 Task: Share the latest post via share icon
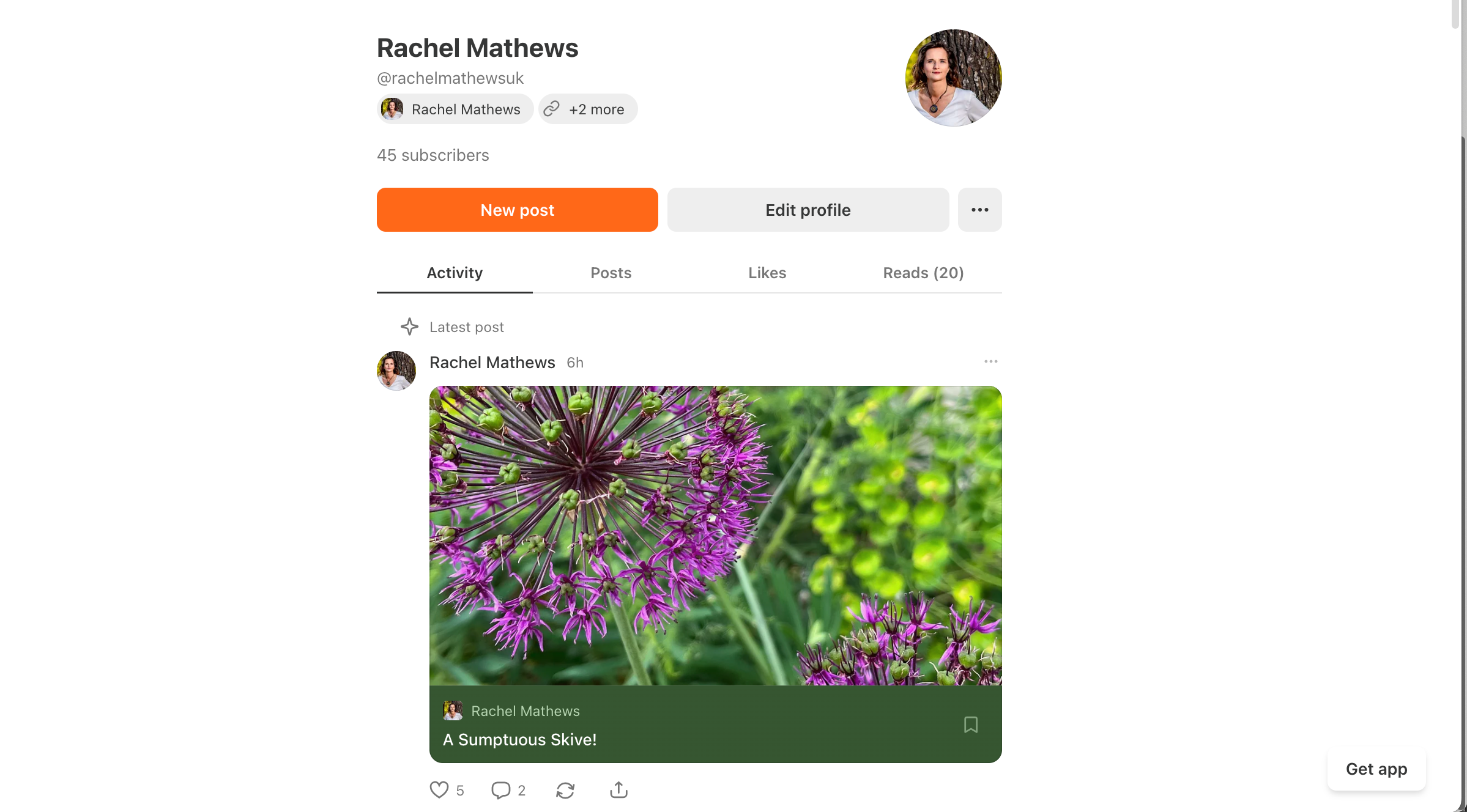[x=618, y=790]
